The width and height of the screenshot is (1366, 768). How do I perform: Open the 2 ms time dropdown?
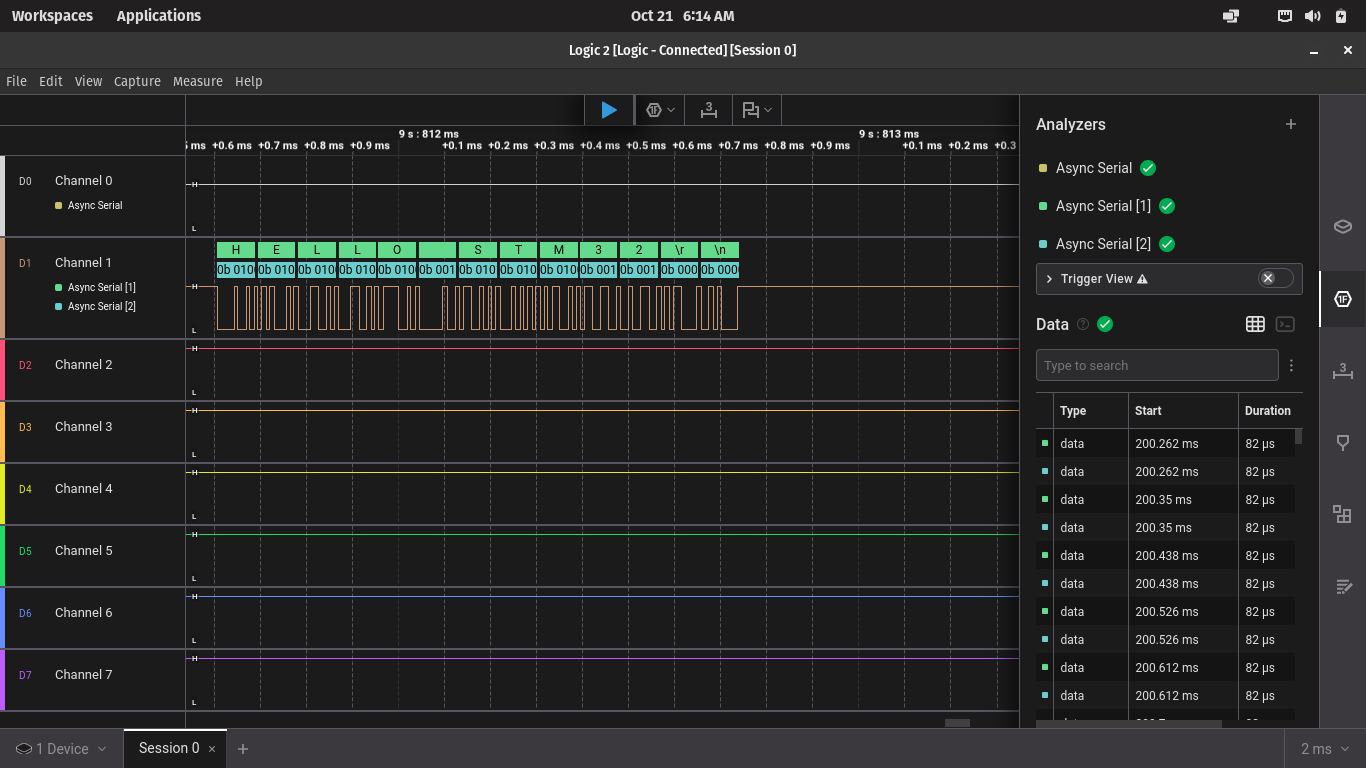click(1324, 748)
